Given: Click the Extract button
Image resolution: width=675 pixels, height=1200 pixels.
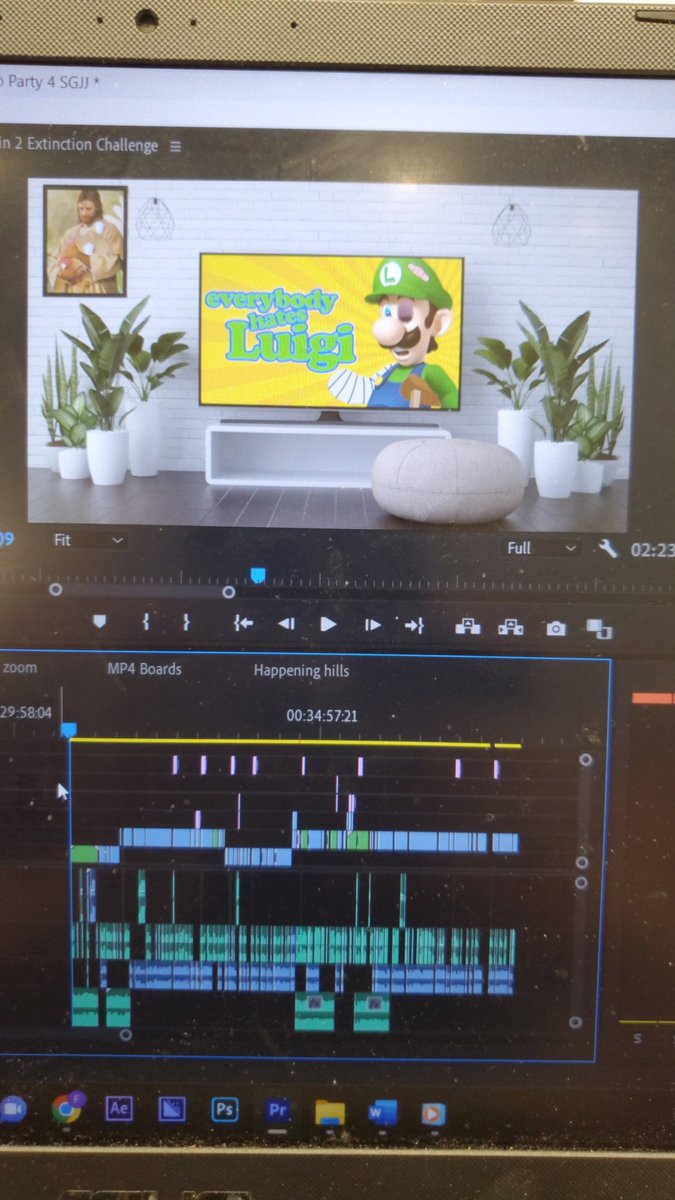Looking at the screenshot, I should pos(511,627).
